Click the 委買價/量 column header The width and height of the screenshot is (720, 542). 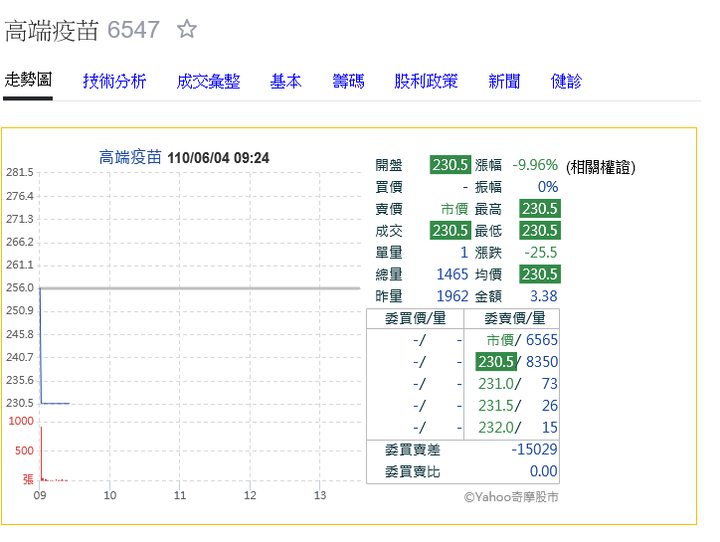415,318
